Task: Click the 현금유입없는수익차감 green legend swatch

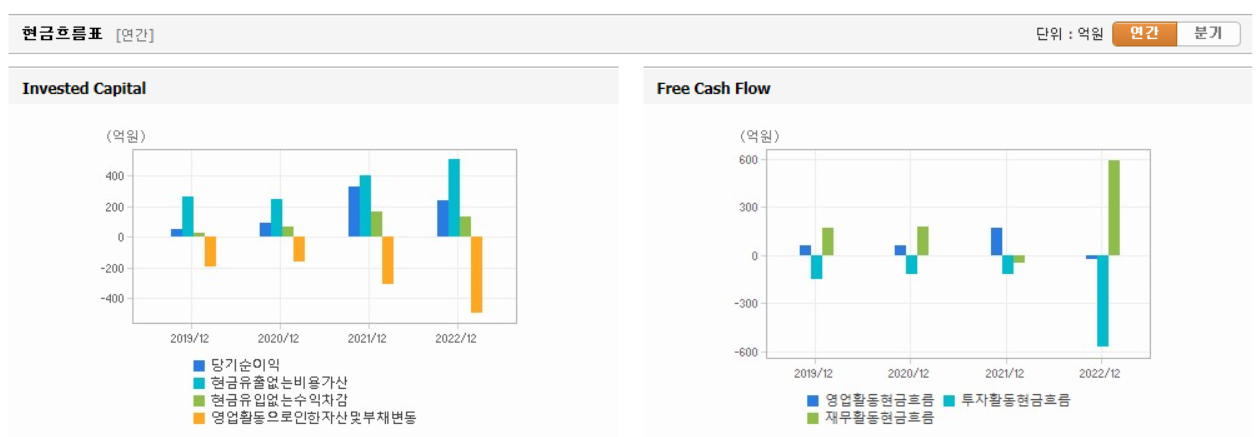Action: click(199, 400)
